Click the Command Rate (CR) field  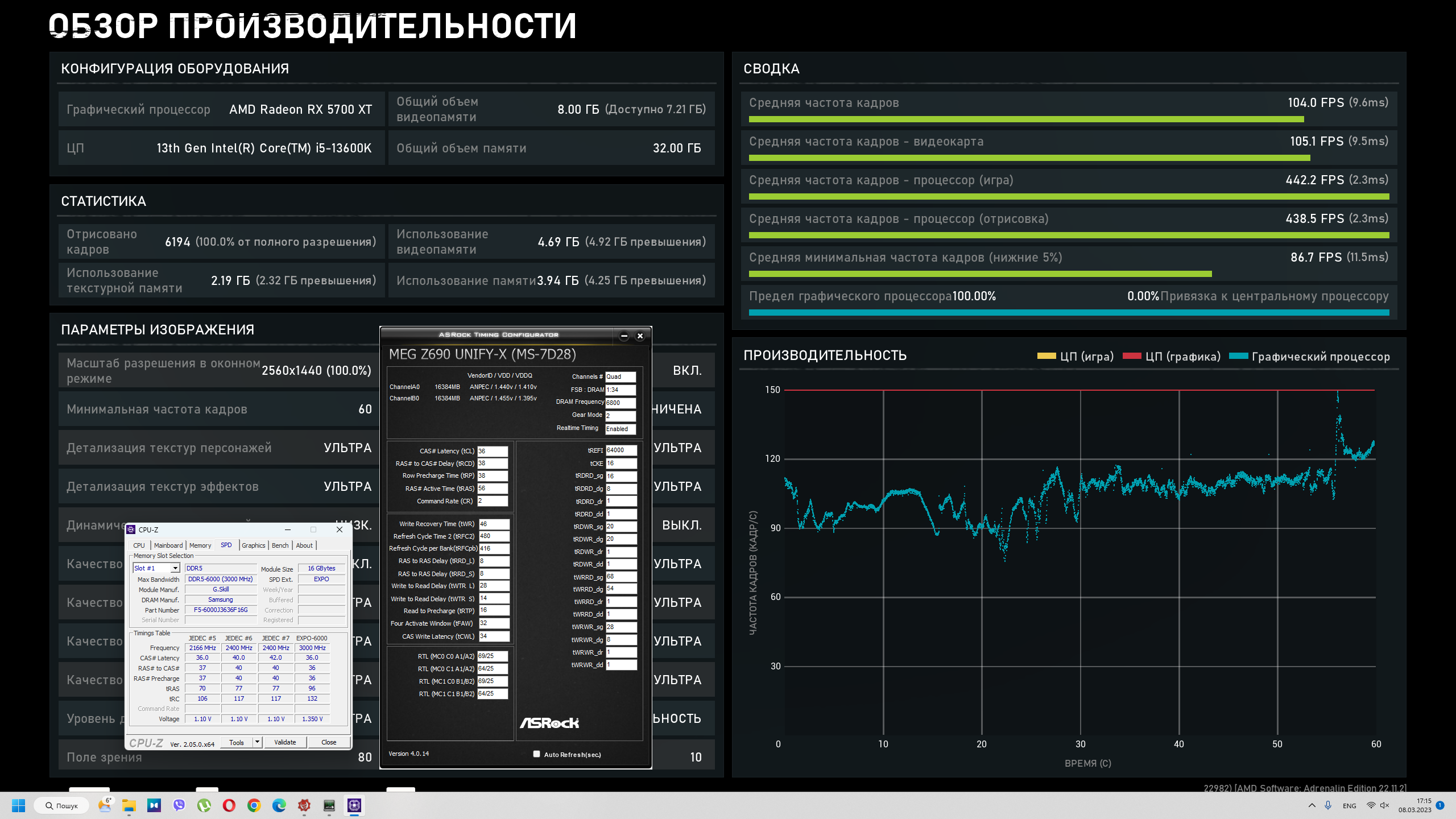493,501
